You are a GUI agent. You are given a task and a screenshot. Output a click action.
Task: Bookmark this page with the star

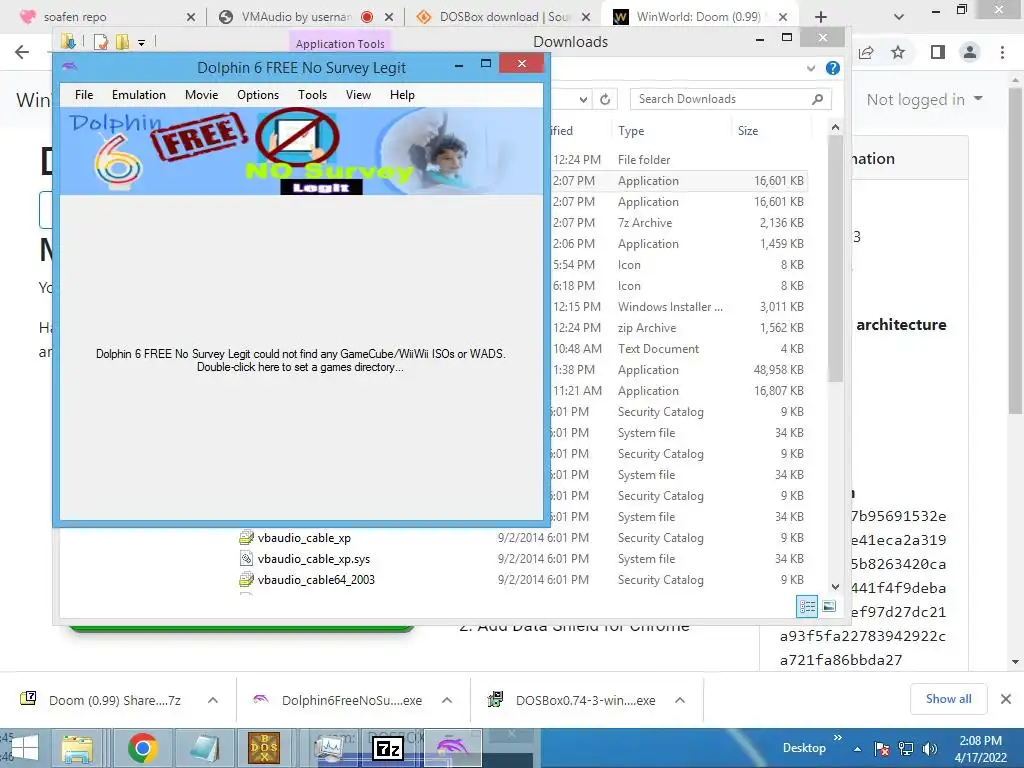(898, 52)
